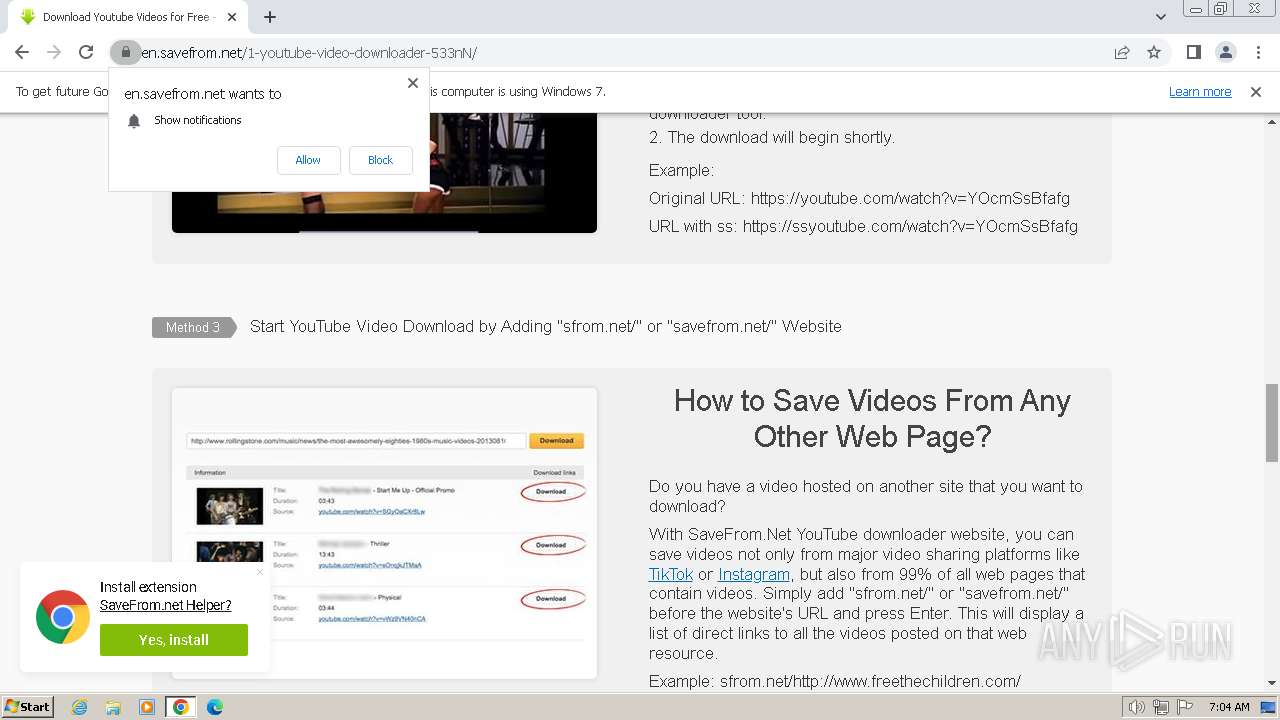
Task: Open network icon in system tray
Action: point(1161,707)
